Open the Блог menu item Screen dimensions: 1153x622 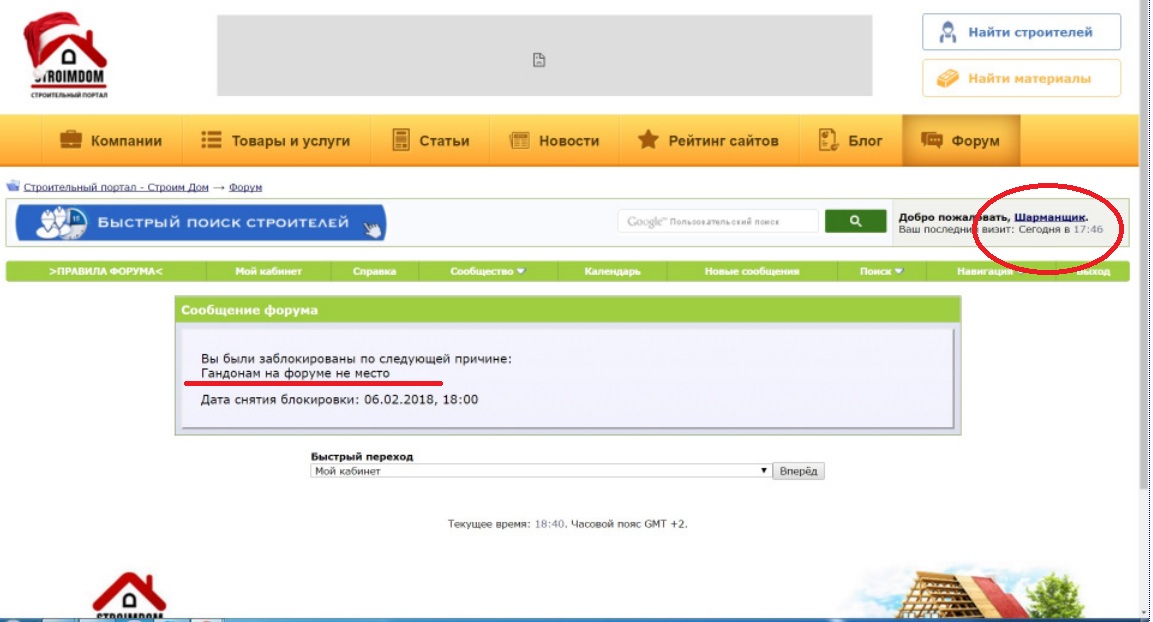pos(850,140)
